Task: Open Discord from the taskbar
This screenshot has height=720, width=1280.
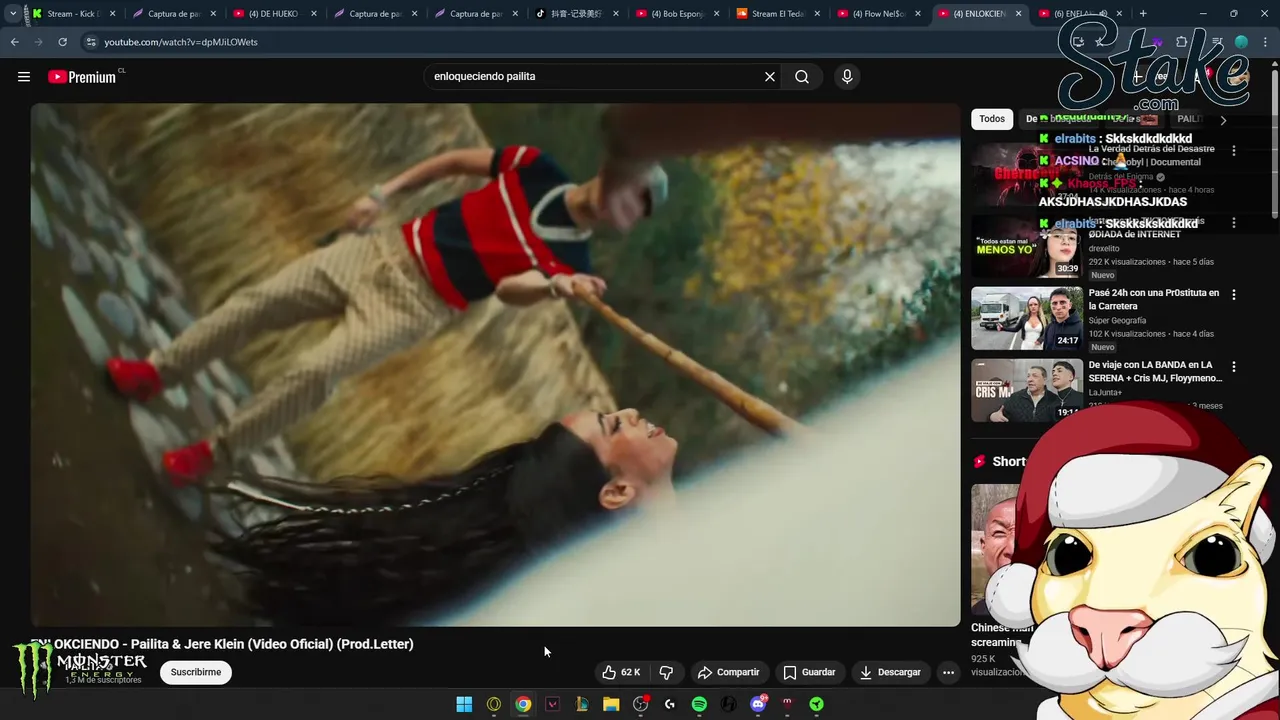Action: click(x=758, y=705)
